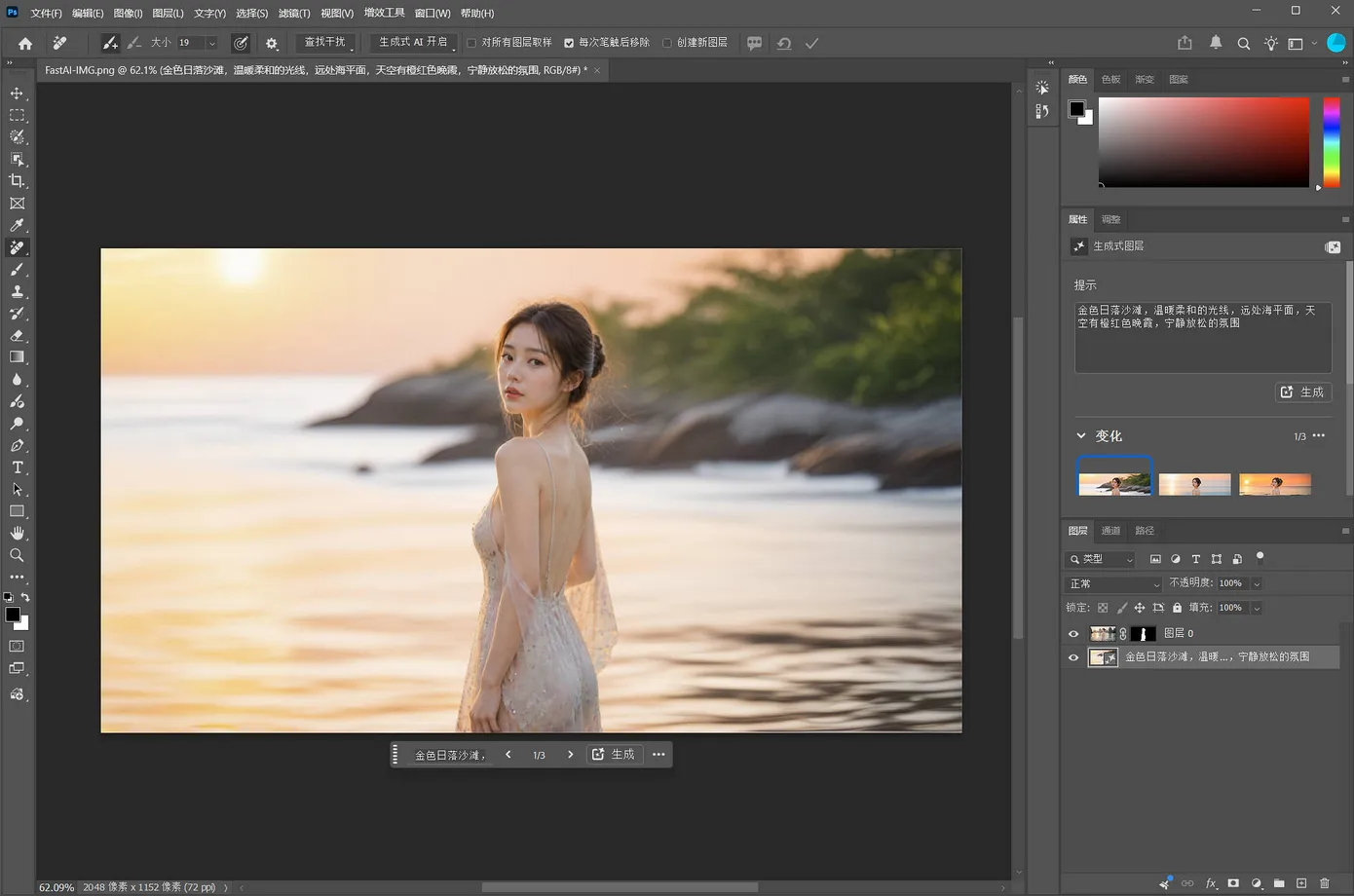
Task: Go to the Home screen icon
Action: (x=25, y=43)
